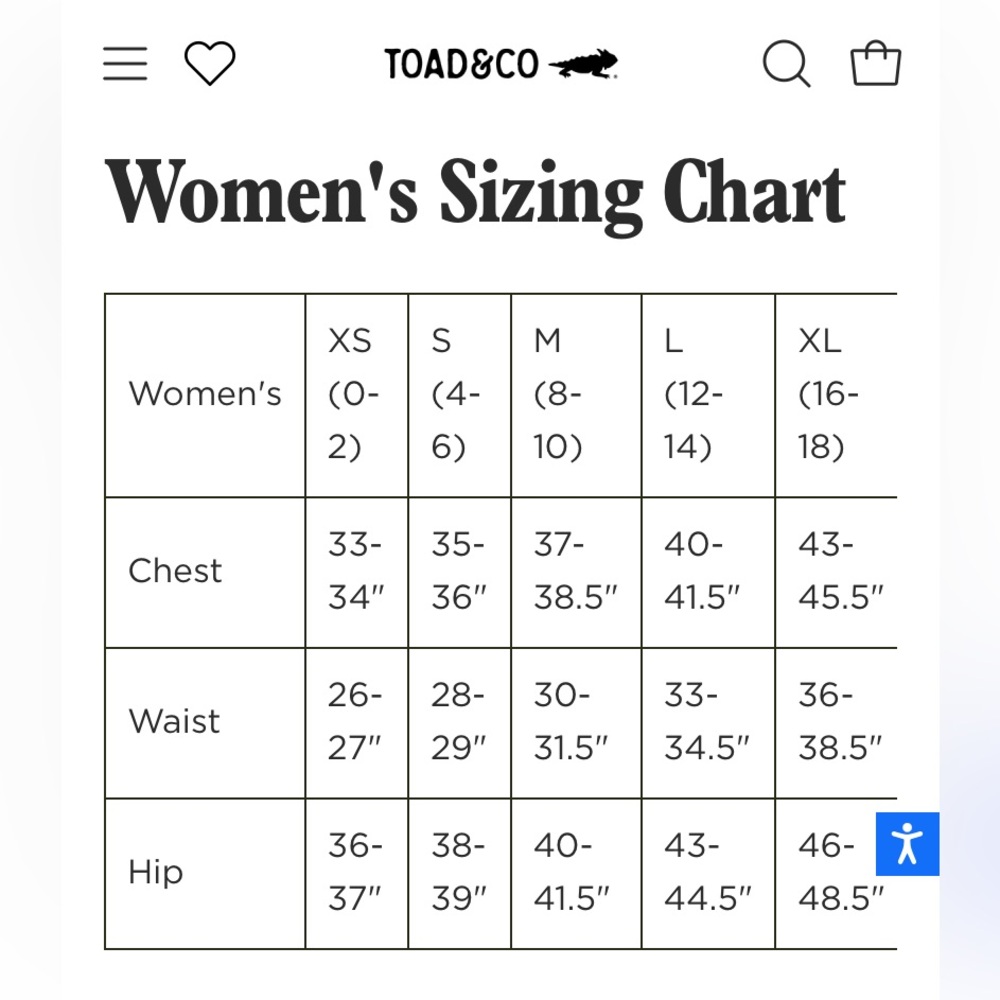The width and height of the screenshot is (1000, 1000).
Task: Open the search magnifier
Action: click(x=786, y=64)
